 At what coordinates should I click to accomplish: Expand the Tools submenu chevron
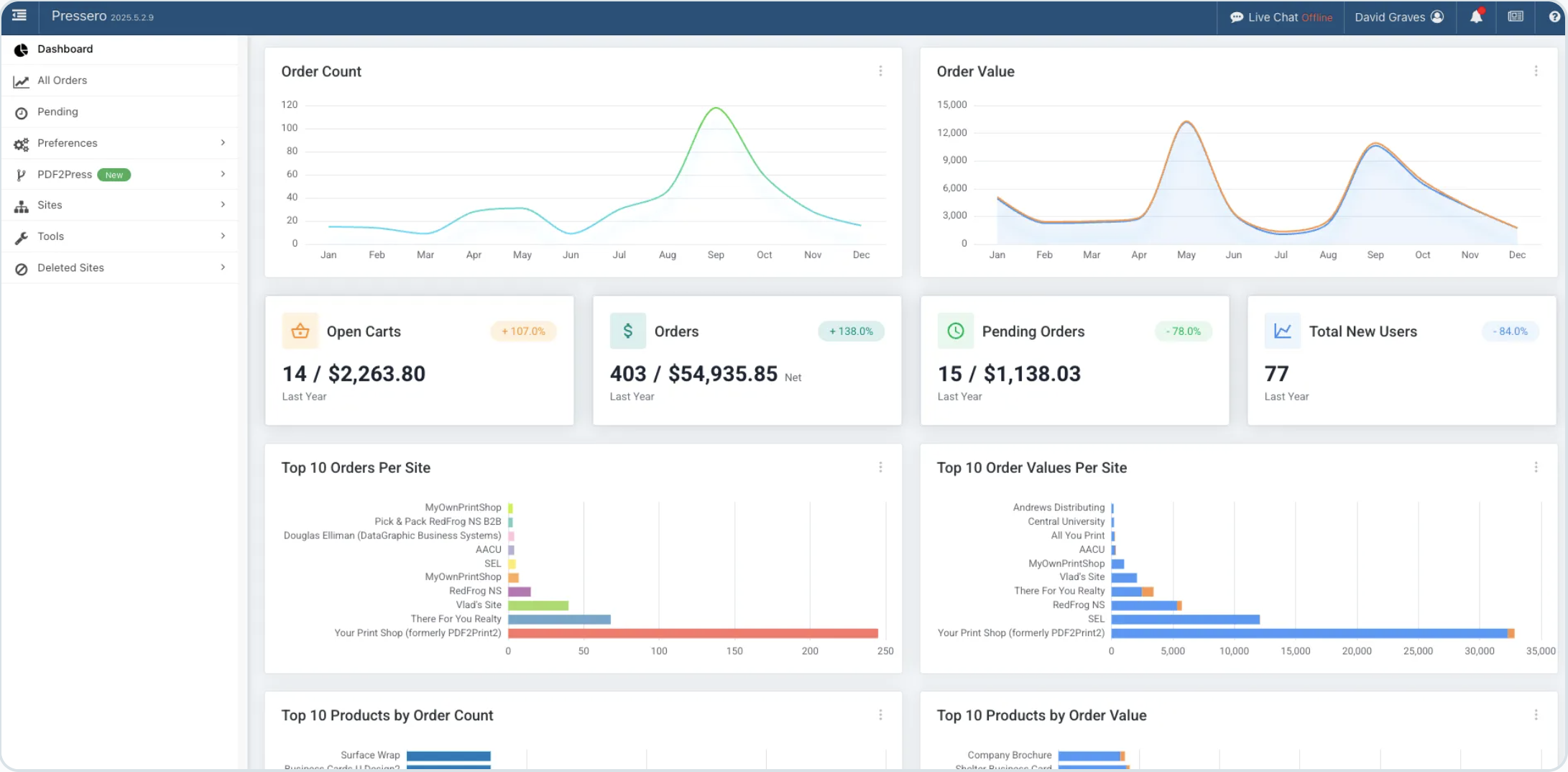pos(223,236)
